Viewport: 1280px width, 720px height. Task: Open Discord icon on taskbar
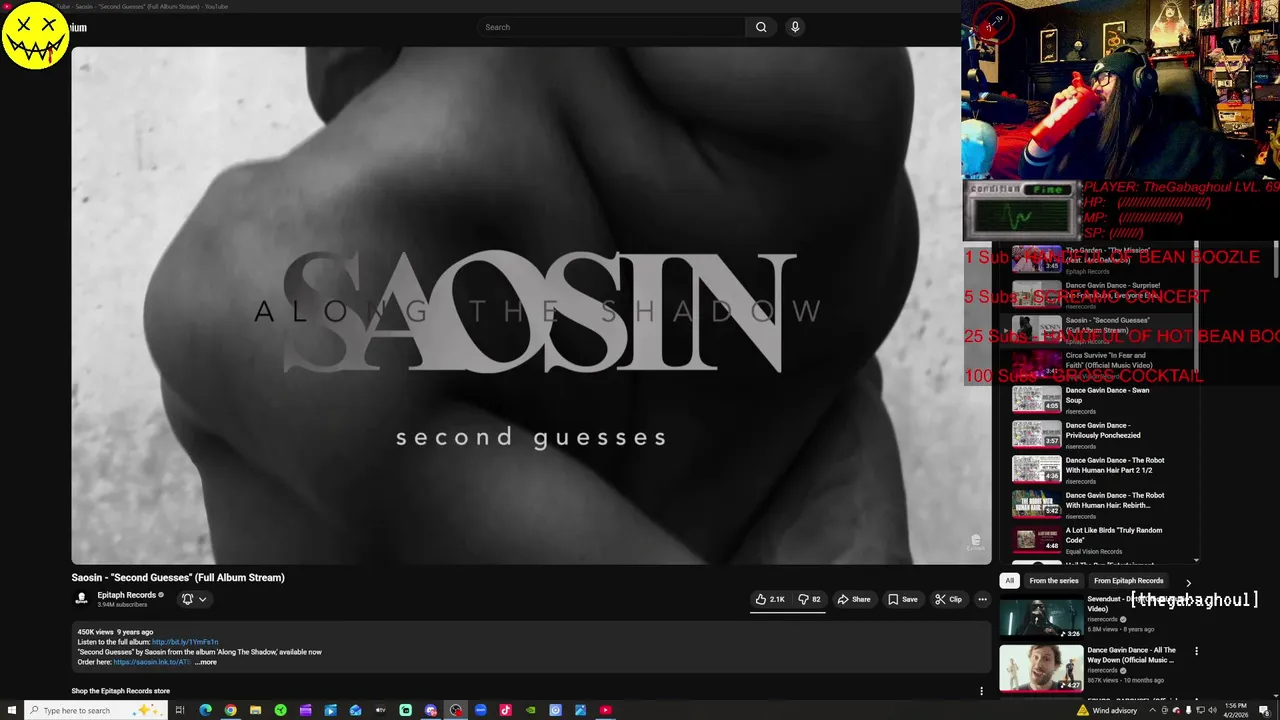[x=430, y=710]
